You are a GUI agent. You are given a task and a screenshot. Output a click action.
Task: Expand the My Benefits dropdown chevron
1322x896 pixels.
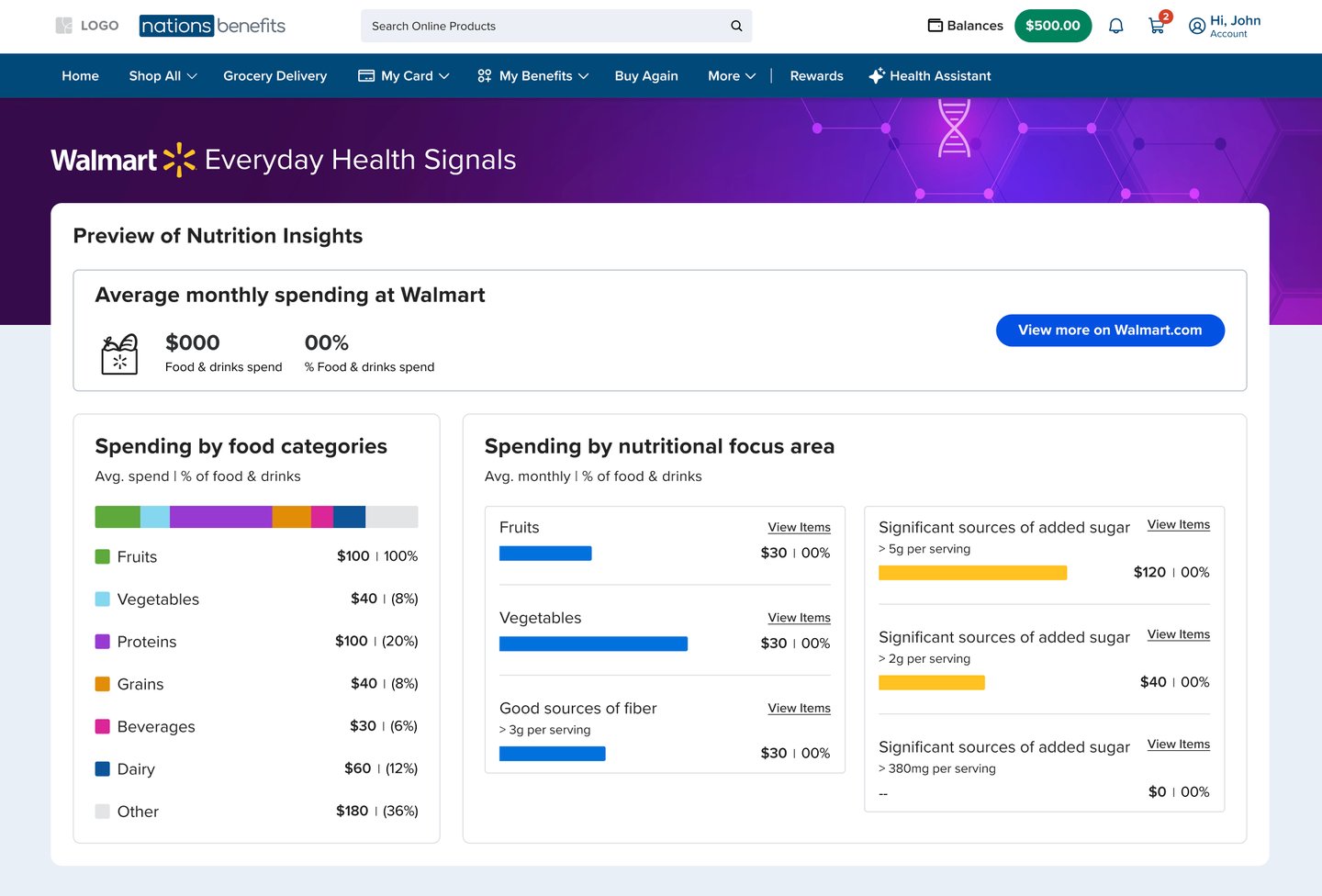pos(583,76)
